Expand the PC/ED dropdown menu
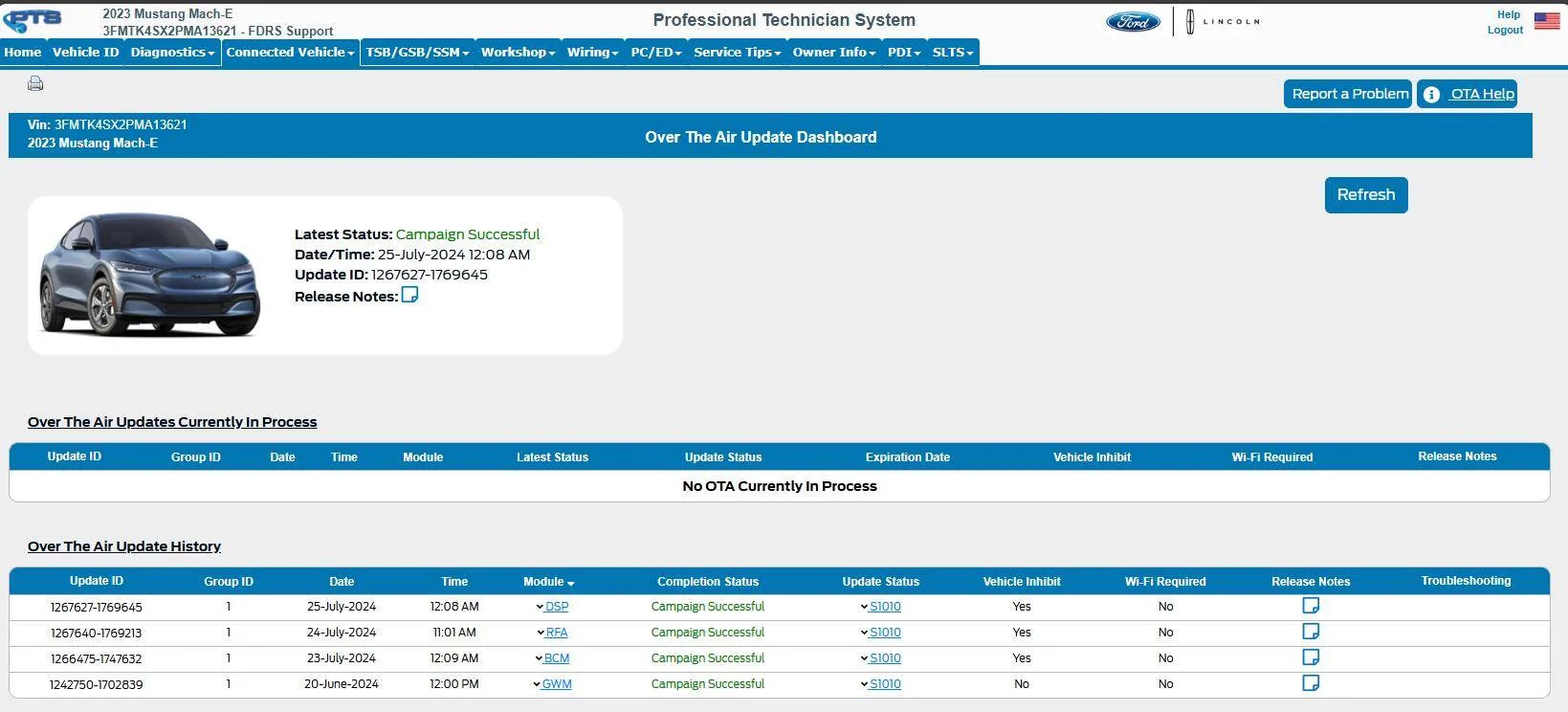The height and width of the screenshot is (712, 1568). (x=656, y=52)
